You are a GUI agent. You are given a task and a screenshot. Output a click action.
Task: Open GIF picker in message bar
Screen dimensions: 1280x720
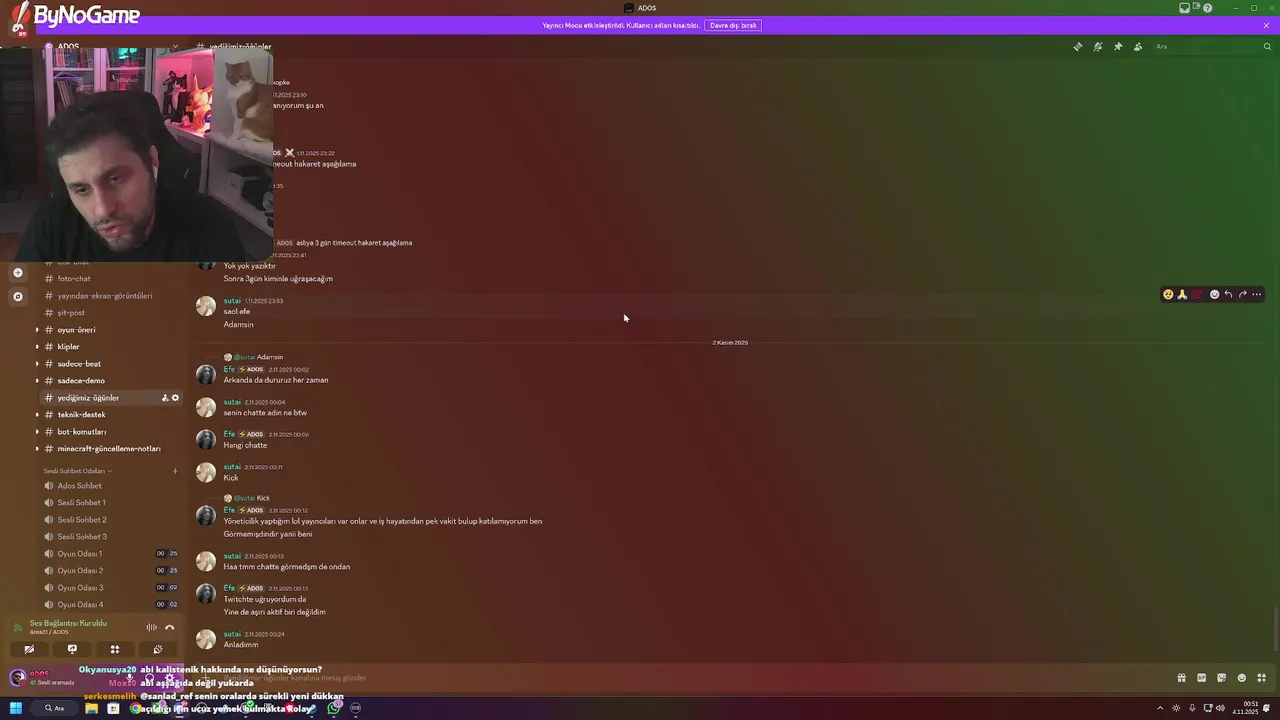pos(1201,678)
